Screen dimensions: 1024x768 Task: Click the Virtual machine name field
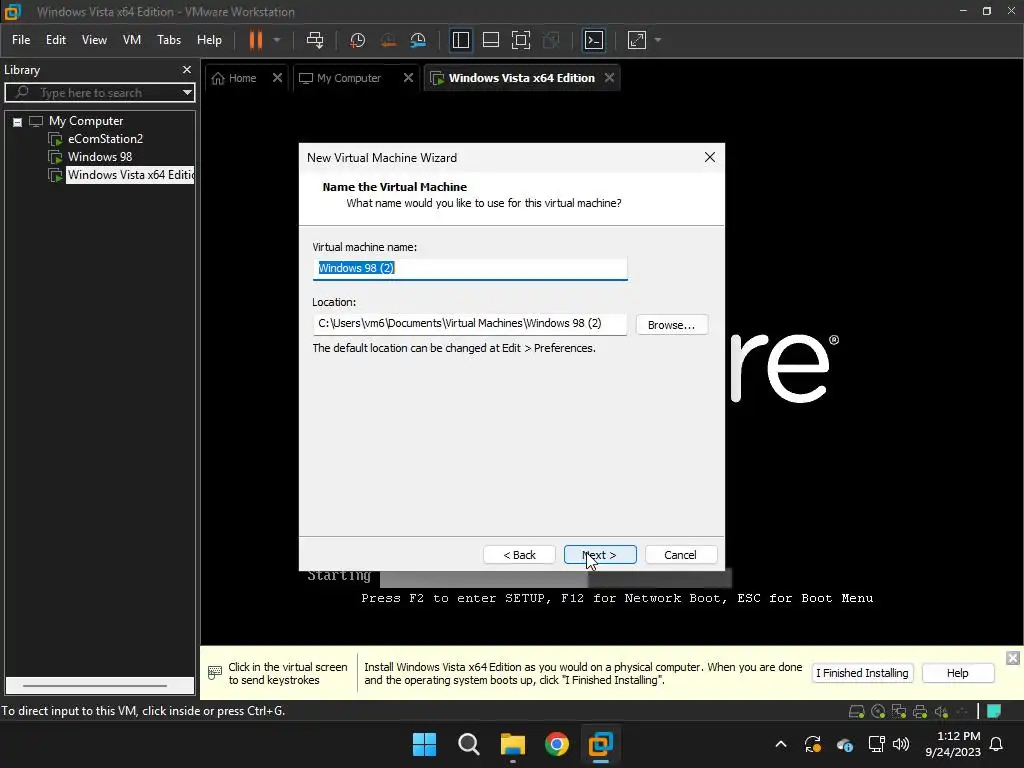coord(470,268)
